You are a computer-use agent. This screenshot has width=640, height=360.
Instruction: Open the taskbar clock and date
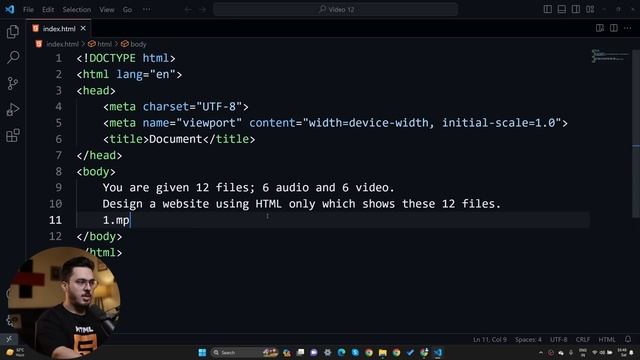pyautogui.click(x=622, y=353)
